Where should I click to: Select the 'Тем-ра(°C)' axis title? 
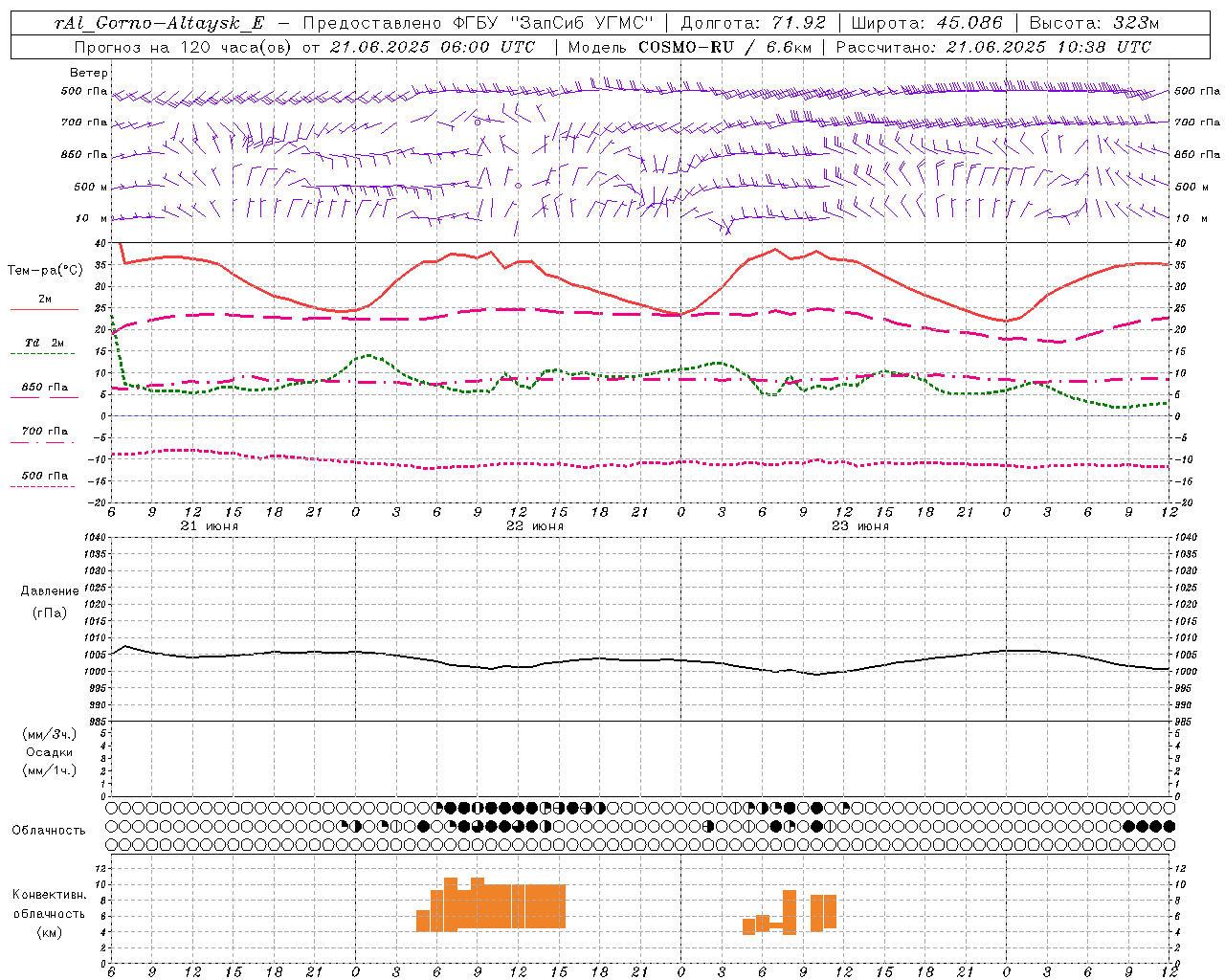click(45, 271)
